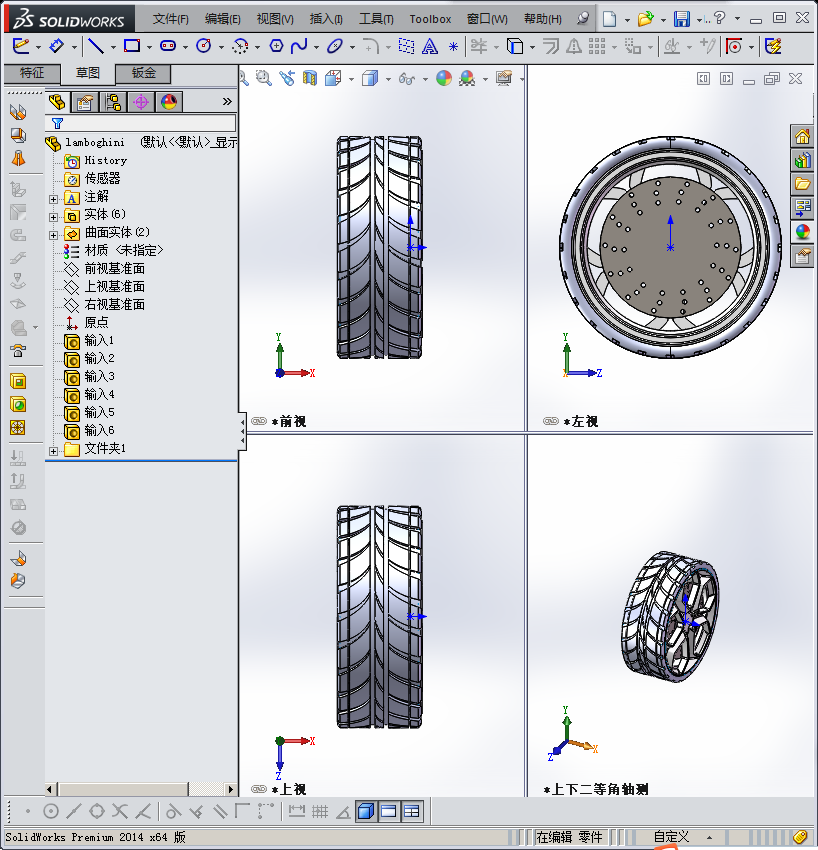Click the Zoom to Area icon
Screen dimensions: 818x850
point(264,79)
